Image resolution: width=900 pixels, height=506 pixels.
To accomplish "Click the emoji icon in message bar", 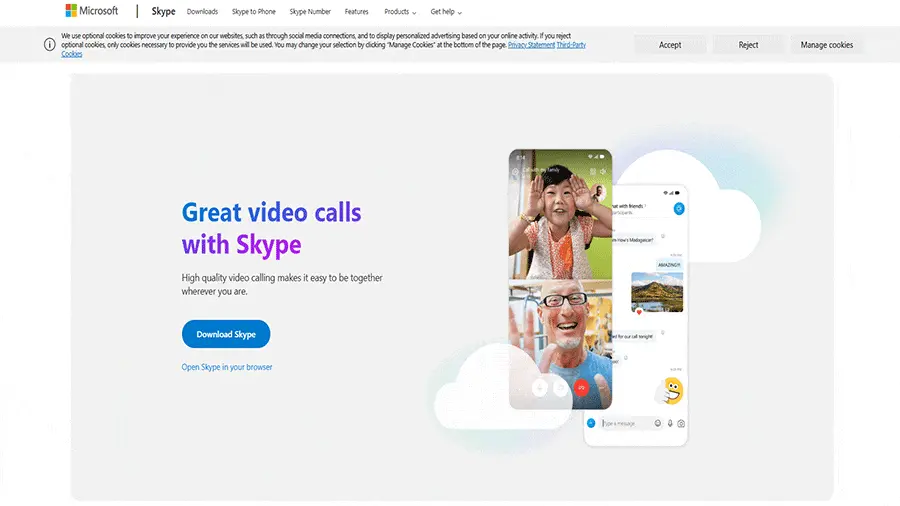I will point(657,423).
